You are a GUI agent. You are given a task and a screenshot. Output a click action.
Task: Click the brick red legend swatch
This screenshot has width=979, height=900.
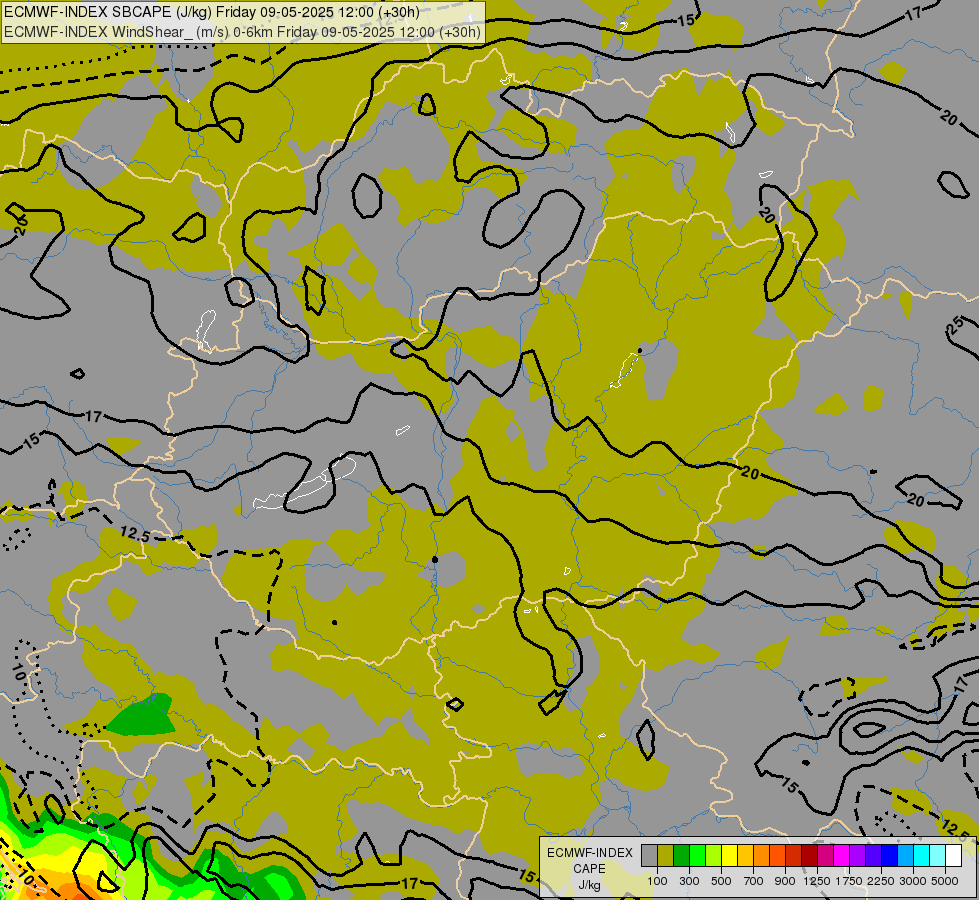click(x=794, y=856)
